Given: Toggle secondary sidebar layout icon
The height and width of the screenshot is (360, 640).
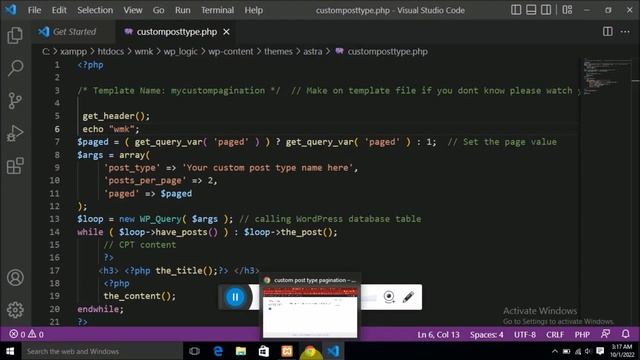Looking at the screenshot, I should point(546,10).
